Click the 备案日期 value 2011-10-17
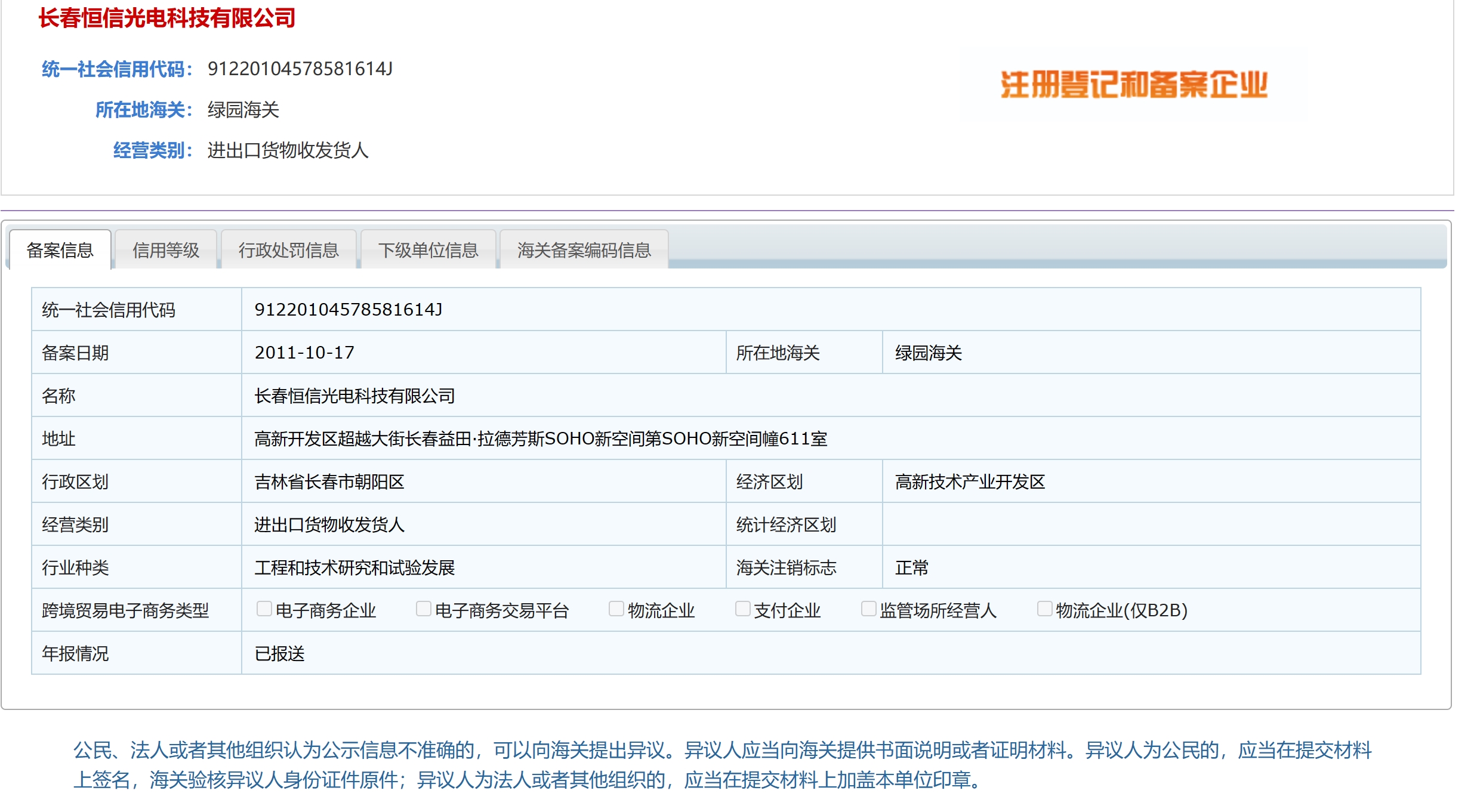 [304, 353]
